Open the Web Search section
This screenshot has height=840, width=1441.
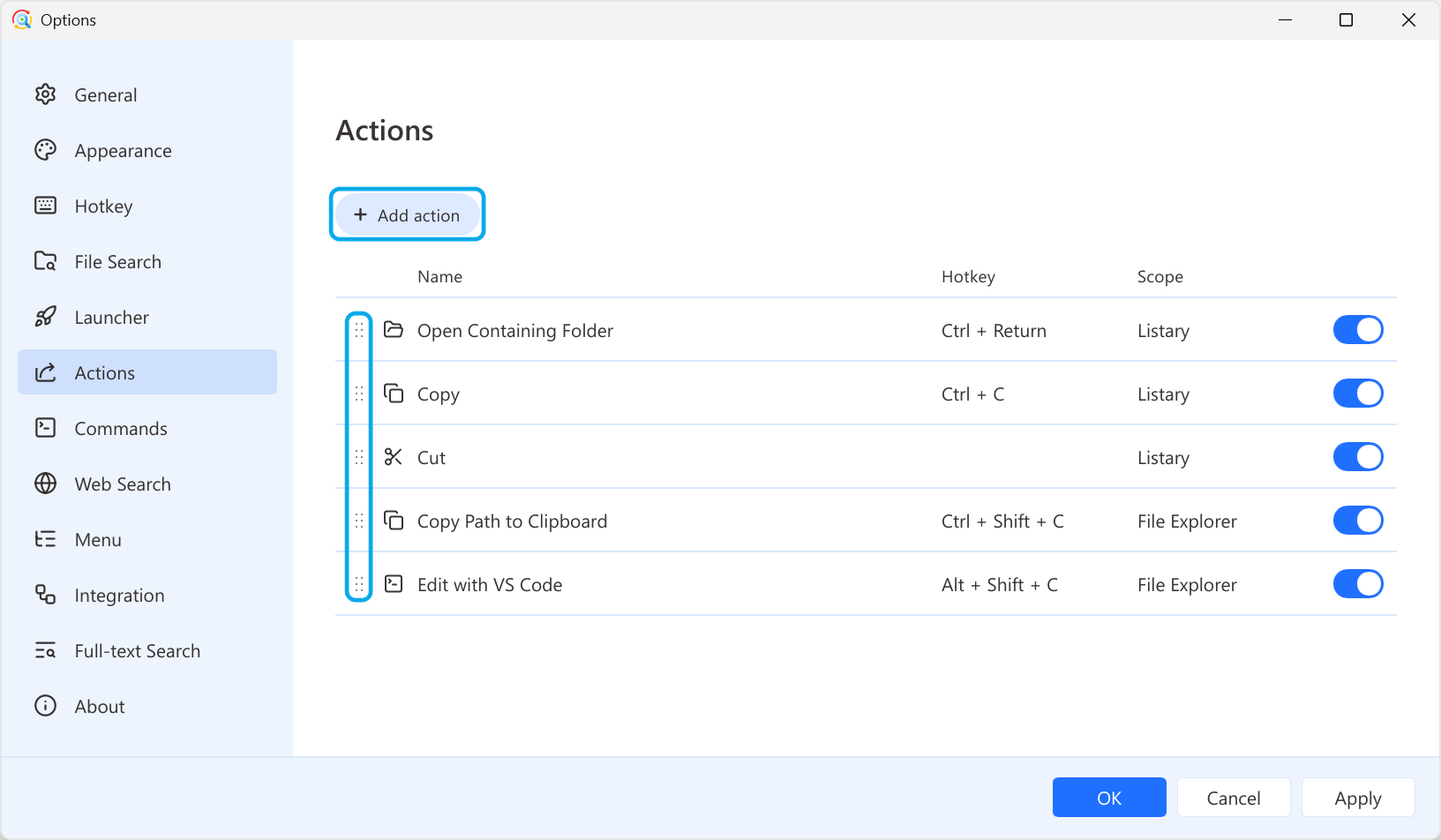click(147, 484)
